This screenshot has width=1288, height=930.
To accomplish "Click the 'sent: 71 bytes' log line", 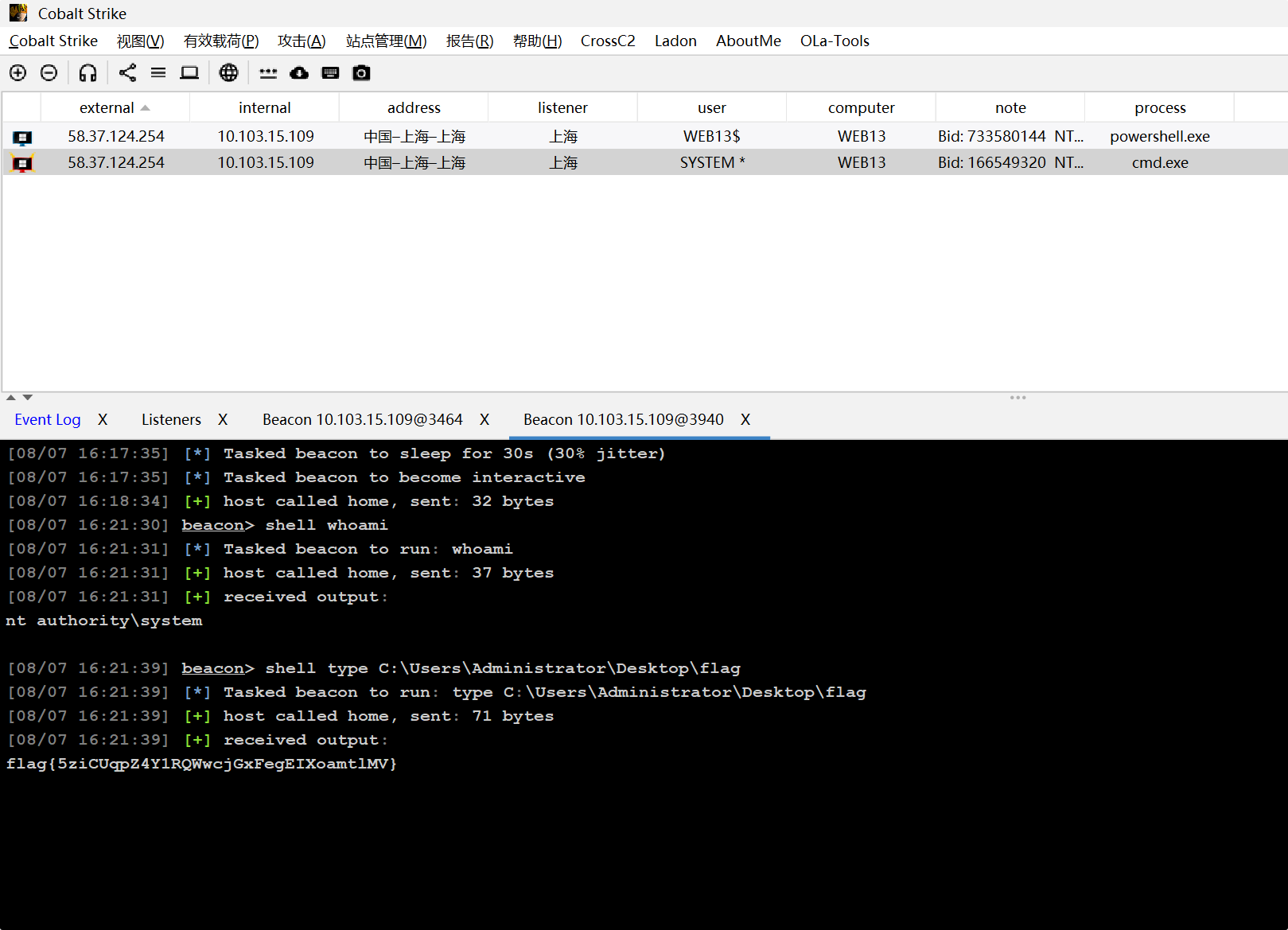I will pos(281,716).
